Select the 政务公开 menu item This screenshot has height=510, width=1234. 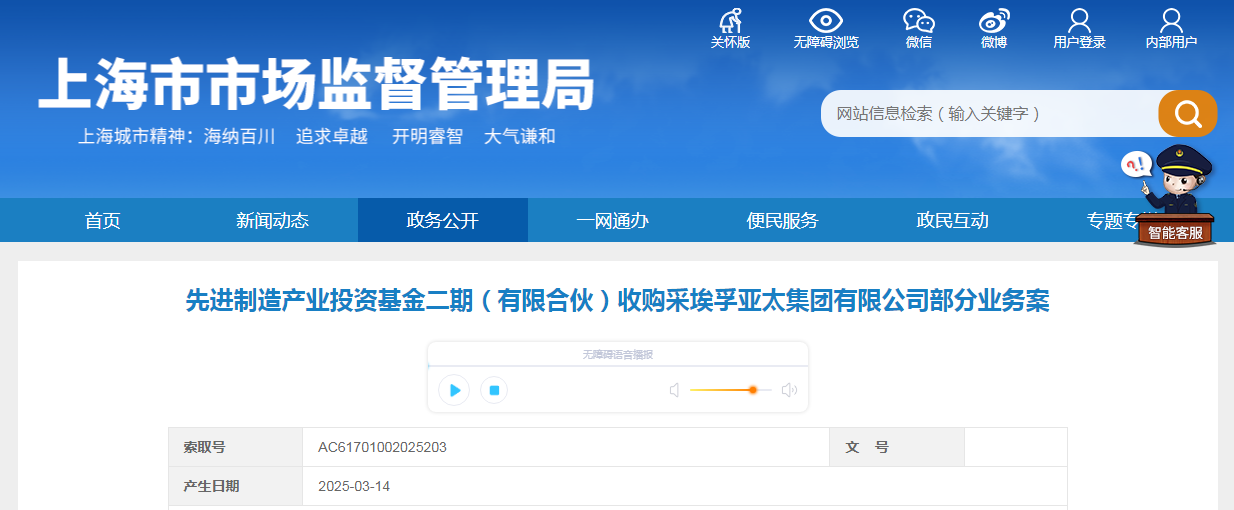click(x=443, y=221)
